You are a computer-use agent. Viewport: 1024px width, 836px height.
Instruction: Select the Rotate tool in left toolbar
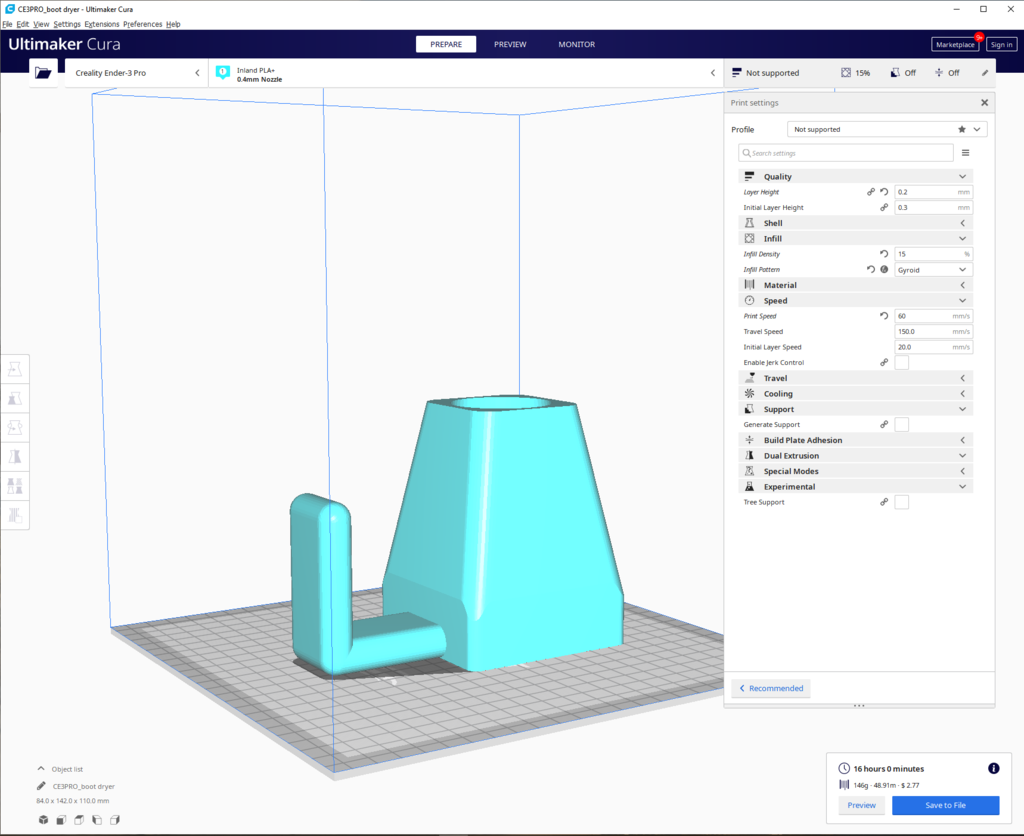pyautogui.click(x=14, y=428)
